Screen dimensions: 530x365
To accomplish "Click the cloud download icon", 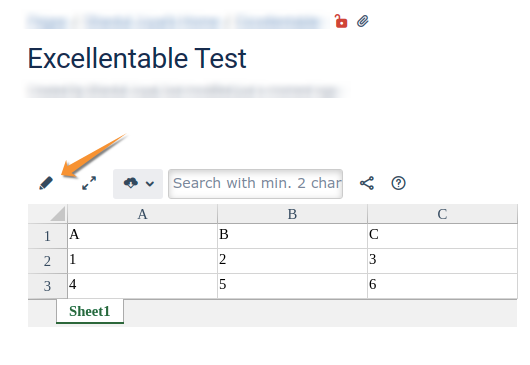I will click(x=131, y=183).
